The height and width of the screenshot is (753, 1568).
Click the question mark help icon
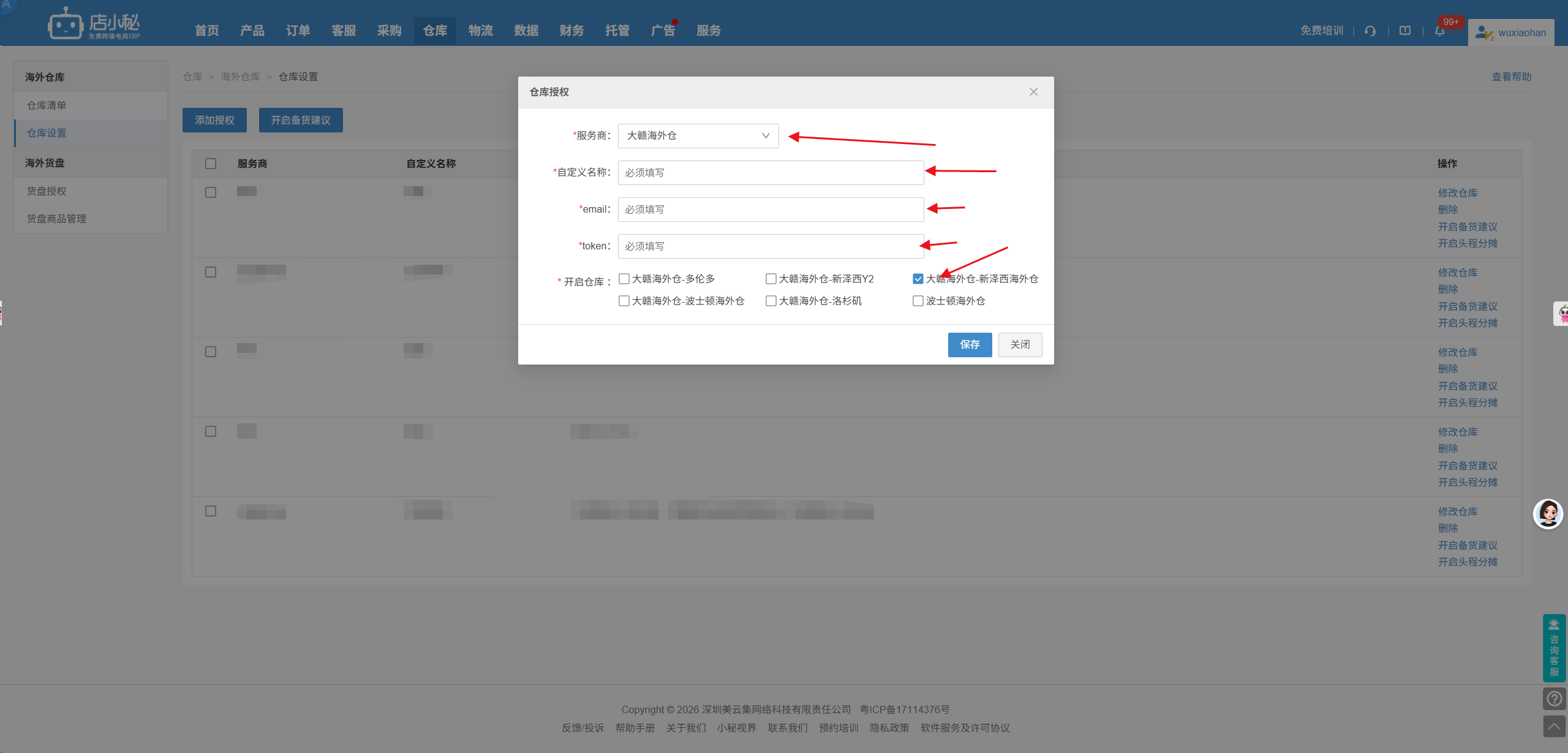pos(1554,698)
